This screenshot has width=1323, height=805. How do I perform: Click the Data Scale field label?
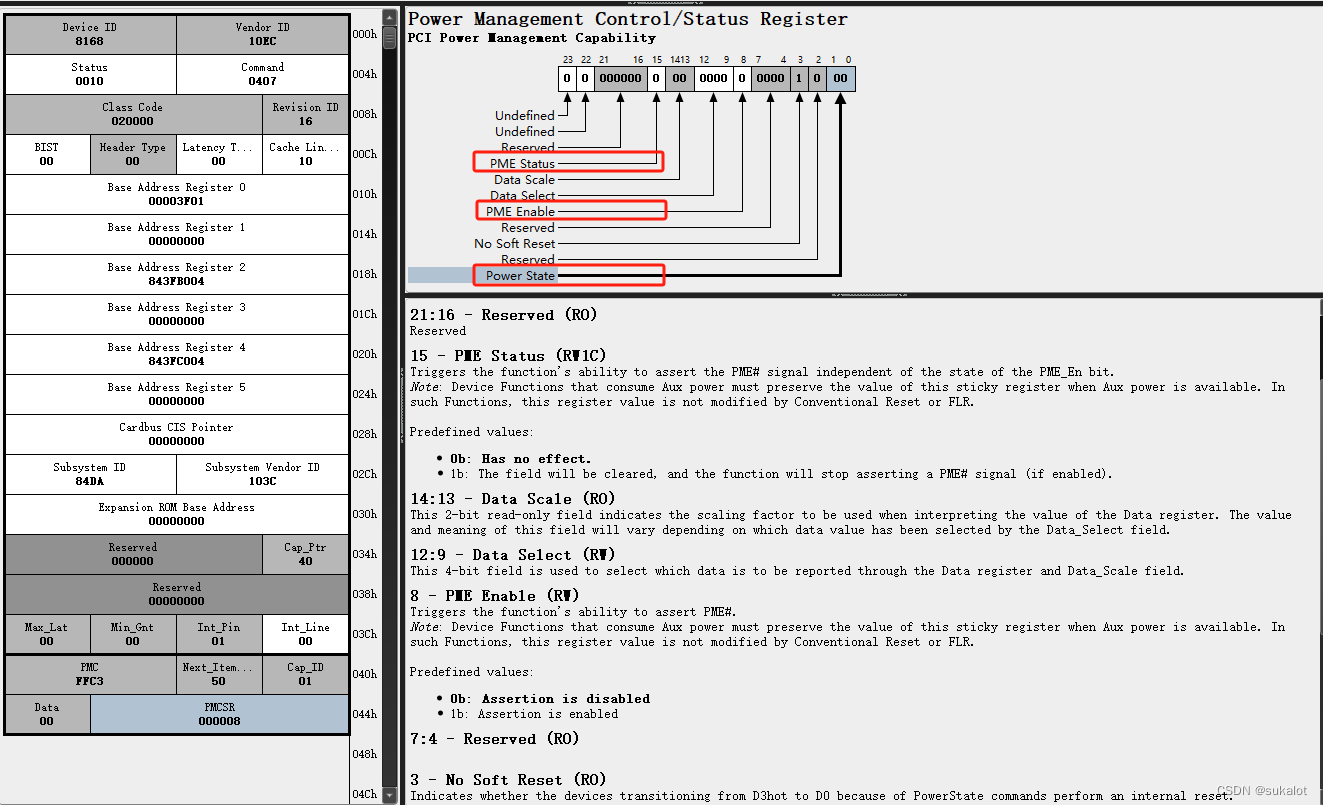(524, 180)
